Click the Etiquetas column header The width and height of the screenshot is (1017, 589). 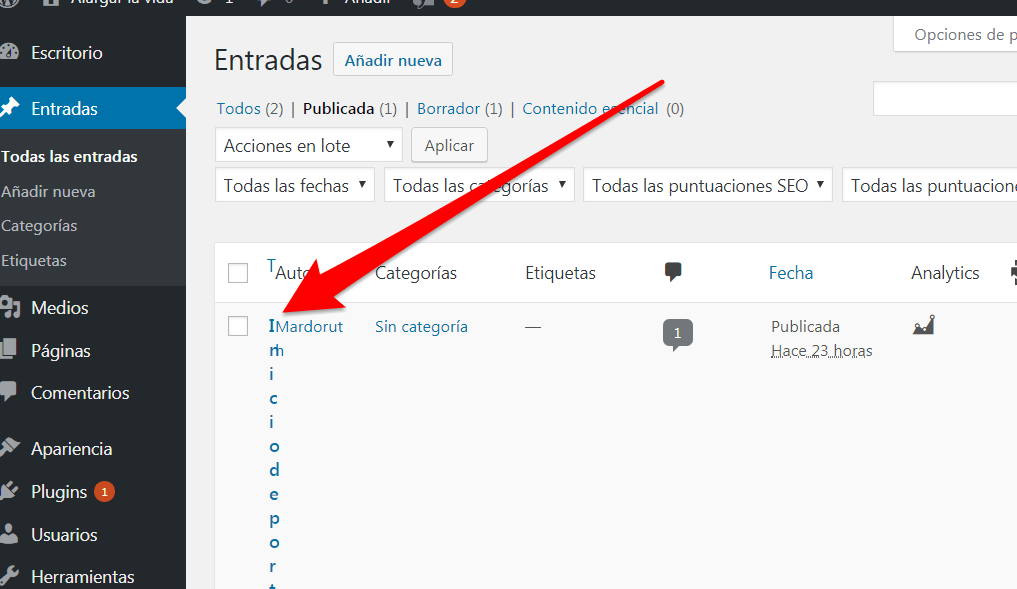point(560,273)
